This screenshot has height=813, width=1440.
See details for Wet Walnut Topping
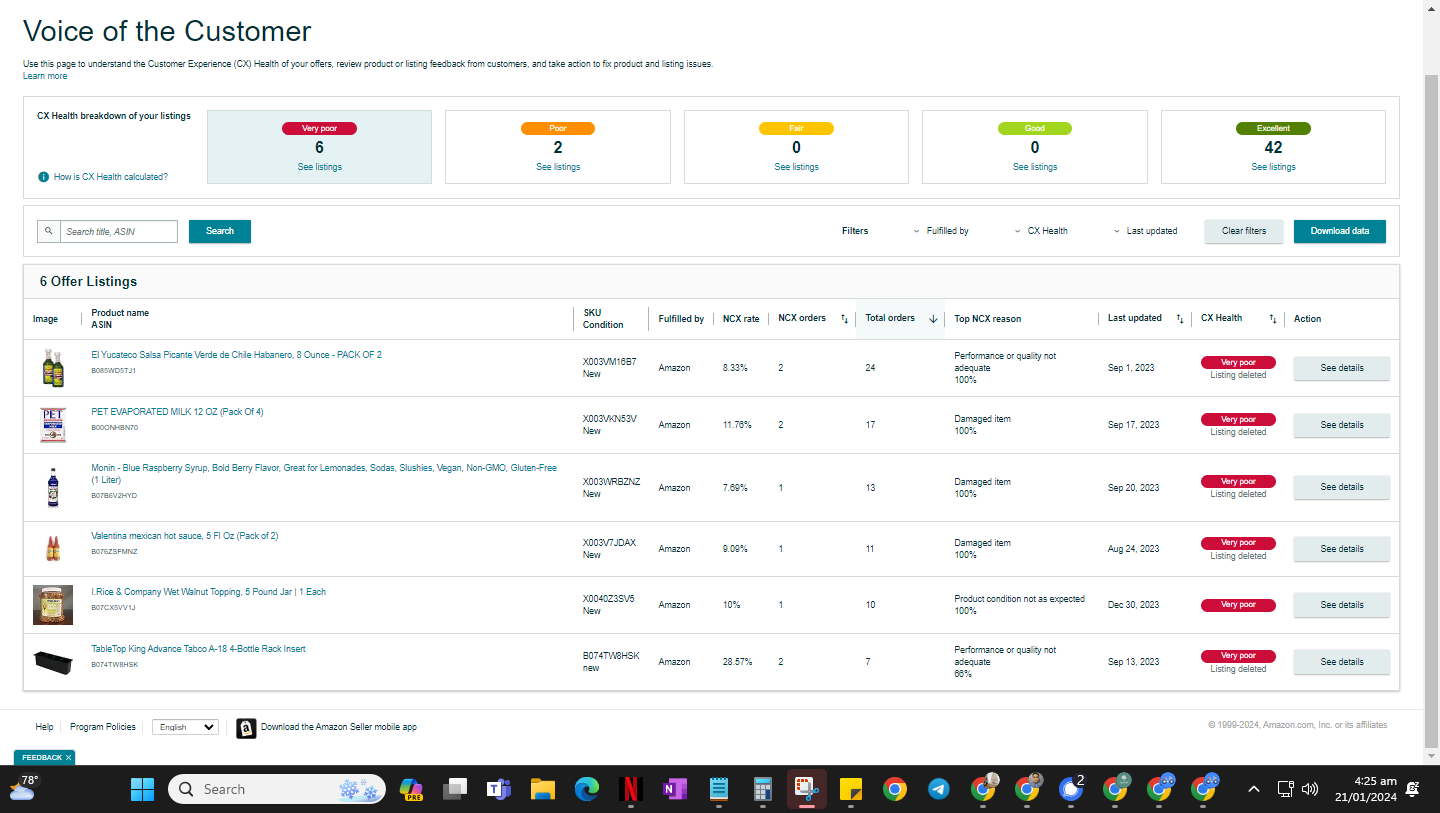pos(1341,605)
